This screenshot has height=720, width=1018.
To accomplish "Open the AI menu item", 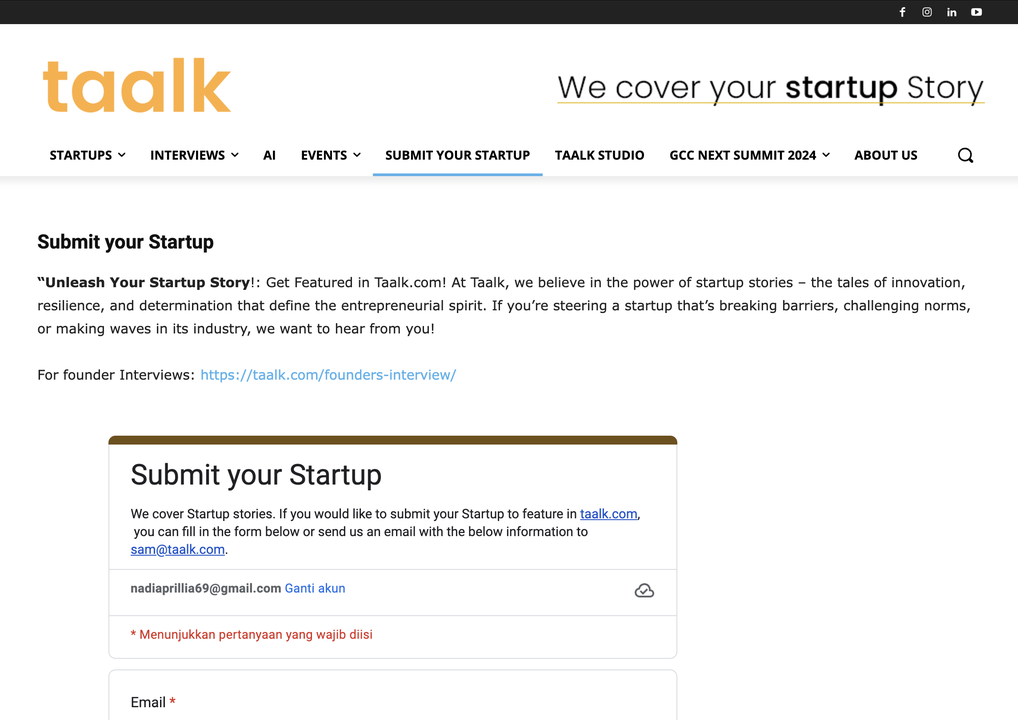I will (269, 155).
